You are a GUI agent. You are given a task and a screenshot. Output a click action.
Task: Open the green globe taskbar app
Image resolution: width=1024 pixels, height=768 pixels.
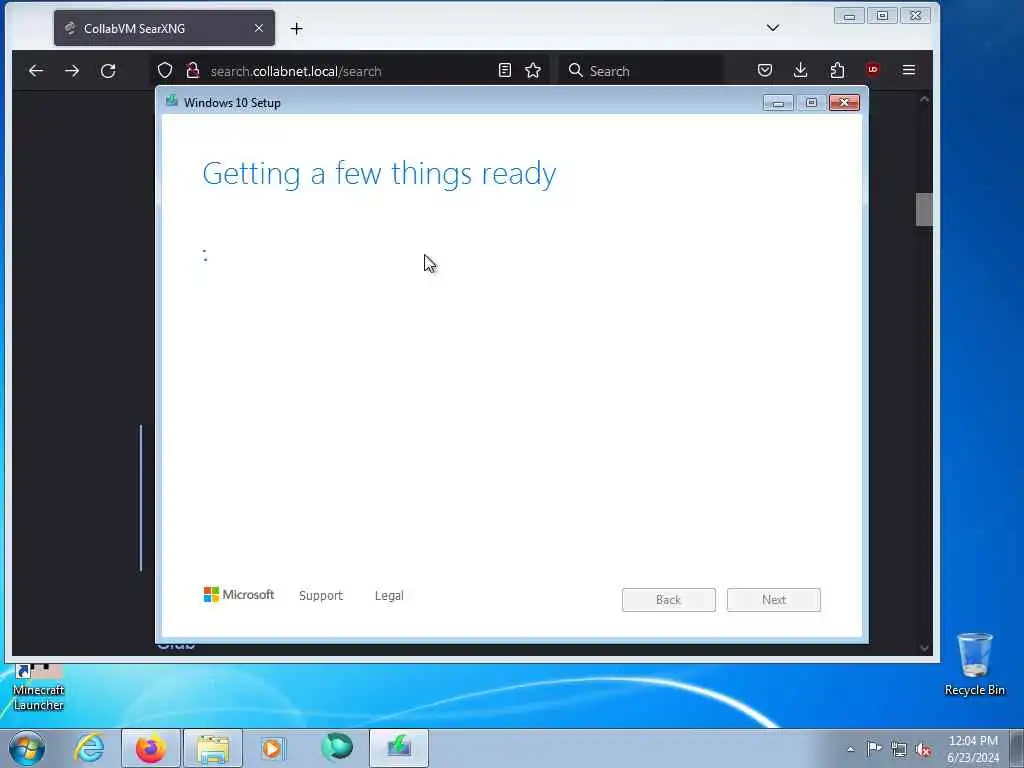click(337, 748)
